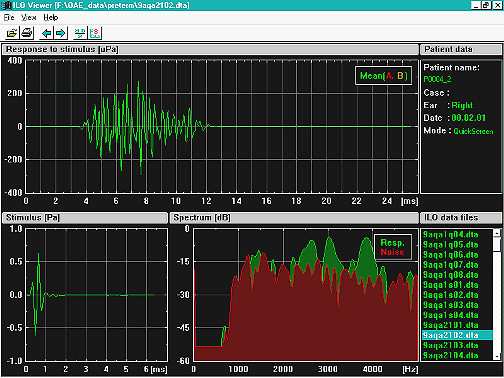The image size is (504, 378).
Task: Select the highlighted 9aqa2102.dta entry
Action: point(457,335)
